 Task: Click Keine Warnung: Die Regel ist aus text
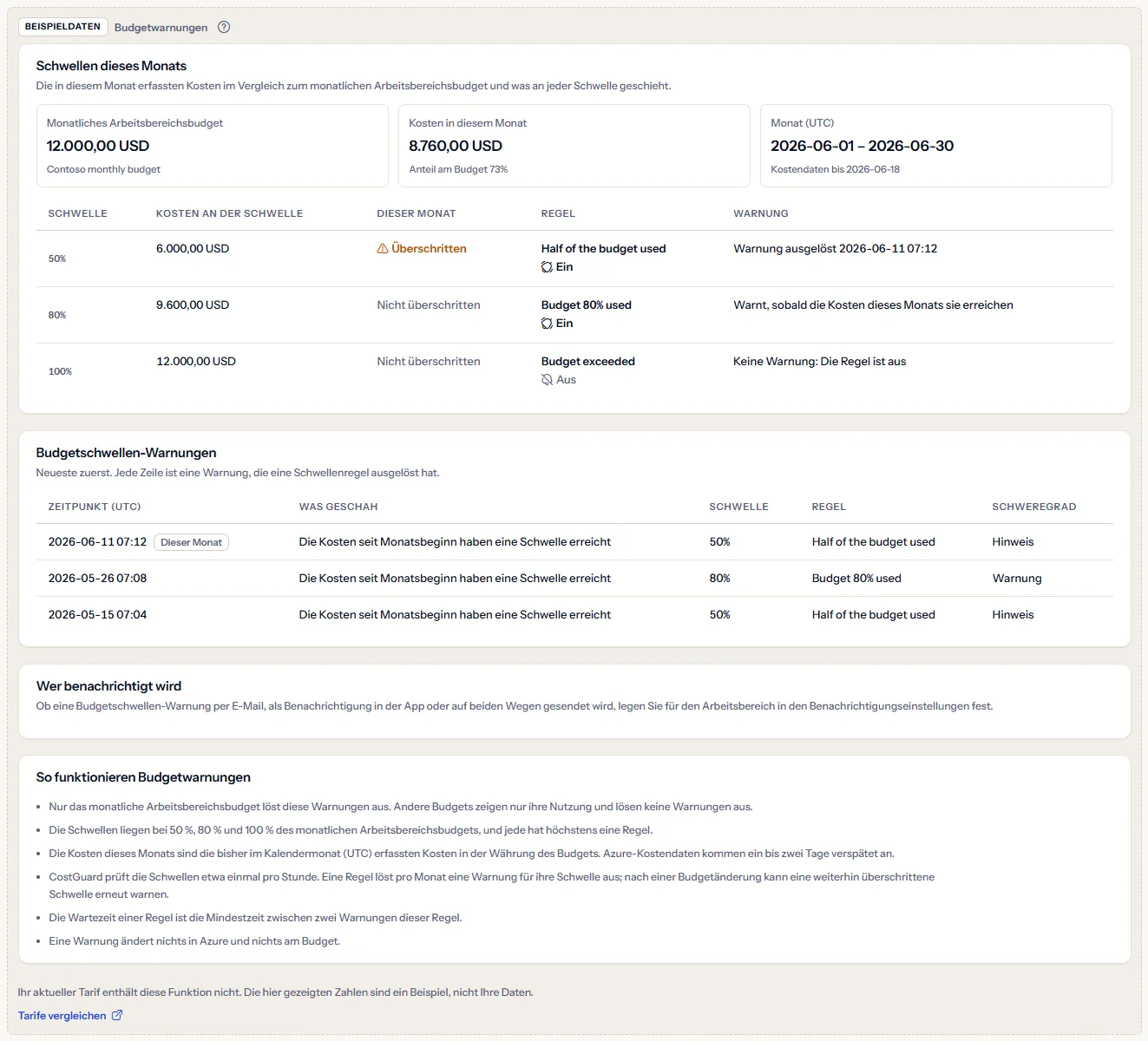pos(819,362)
